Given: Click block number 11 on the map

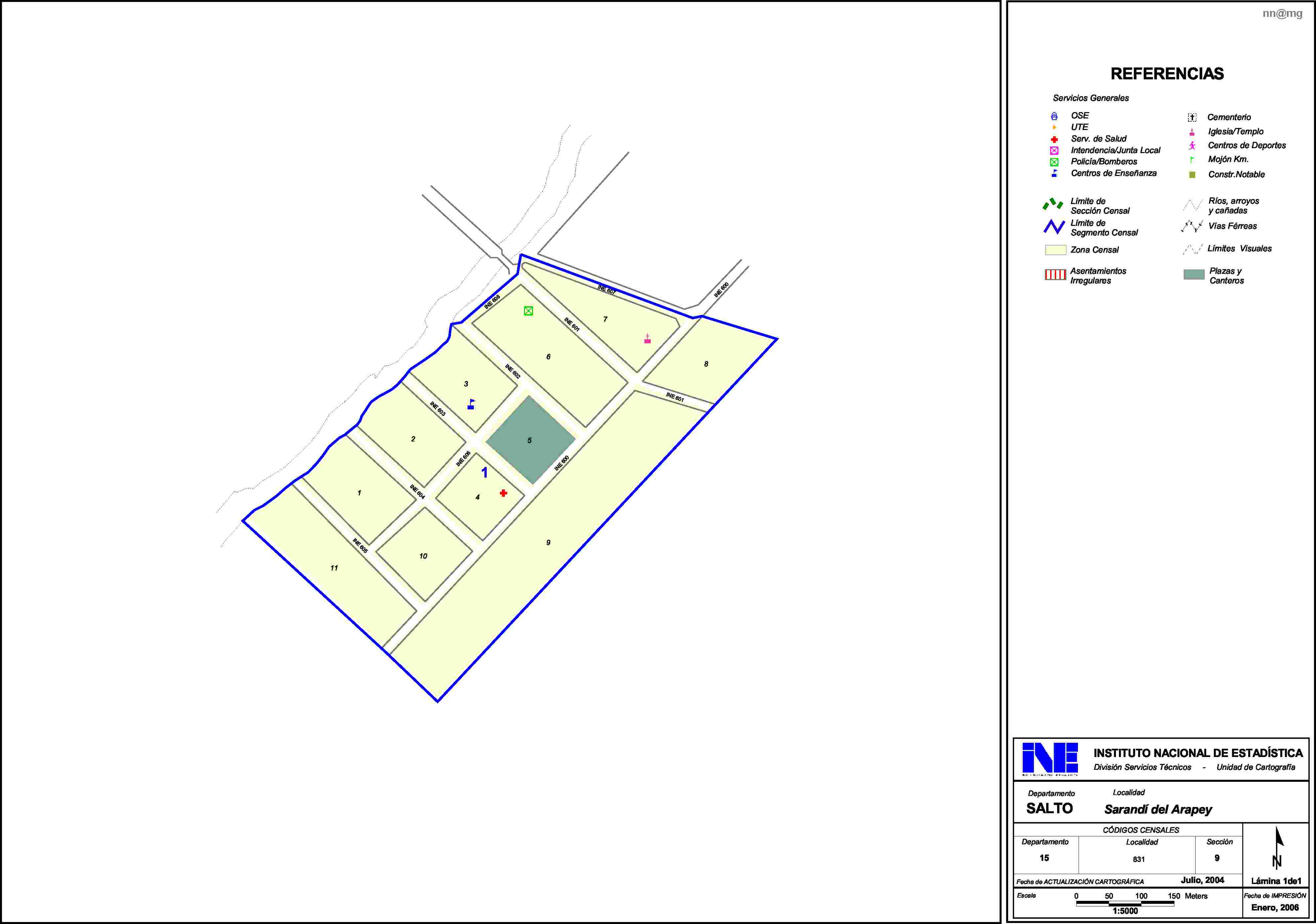Looking at the screenshot, I should 334,568.
